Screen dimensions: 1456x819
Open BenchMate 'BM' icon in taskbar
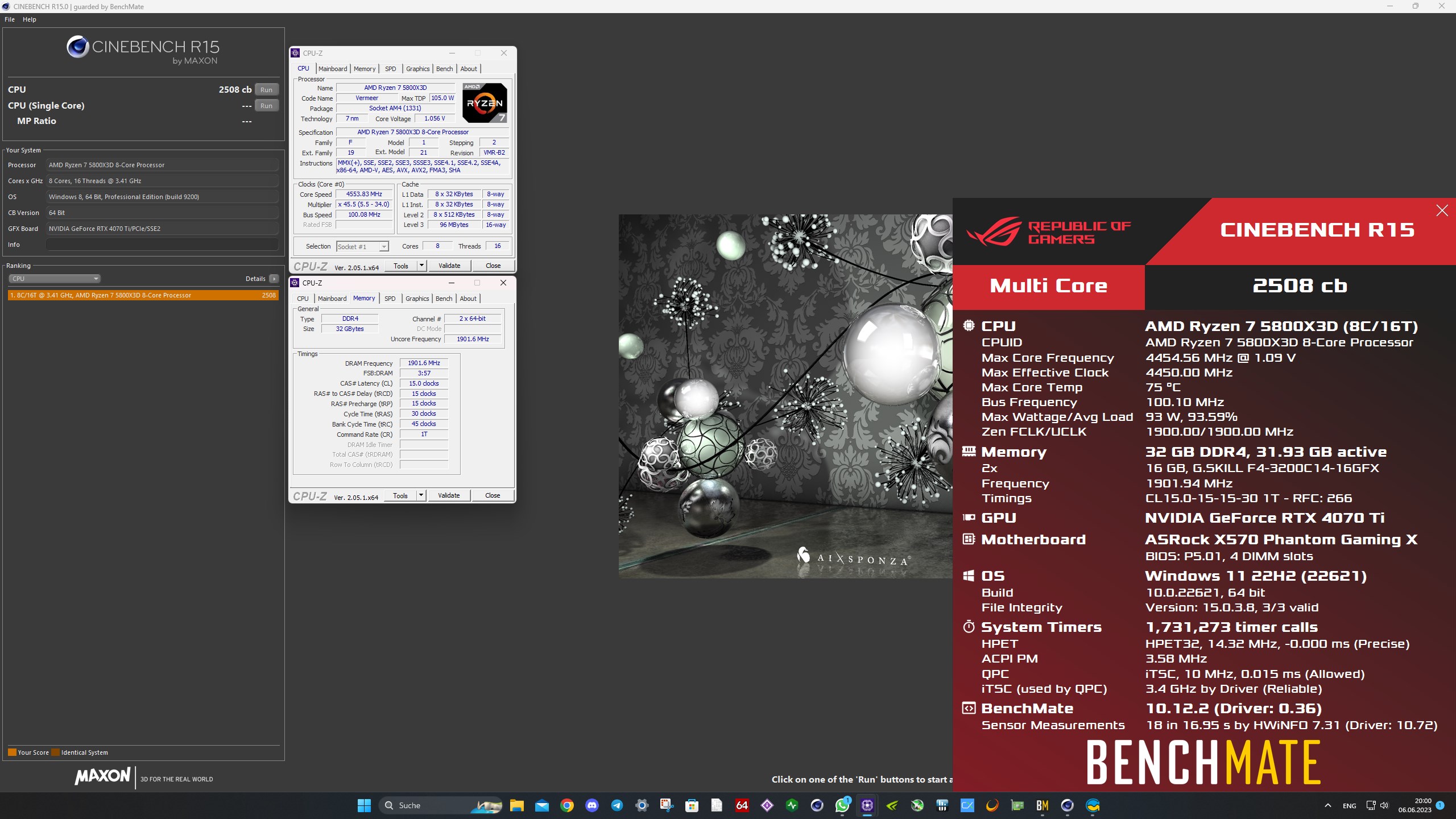point(1043,805)
